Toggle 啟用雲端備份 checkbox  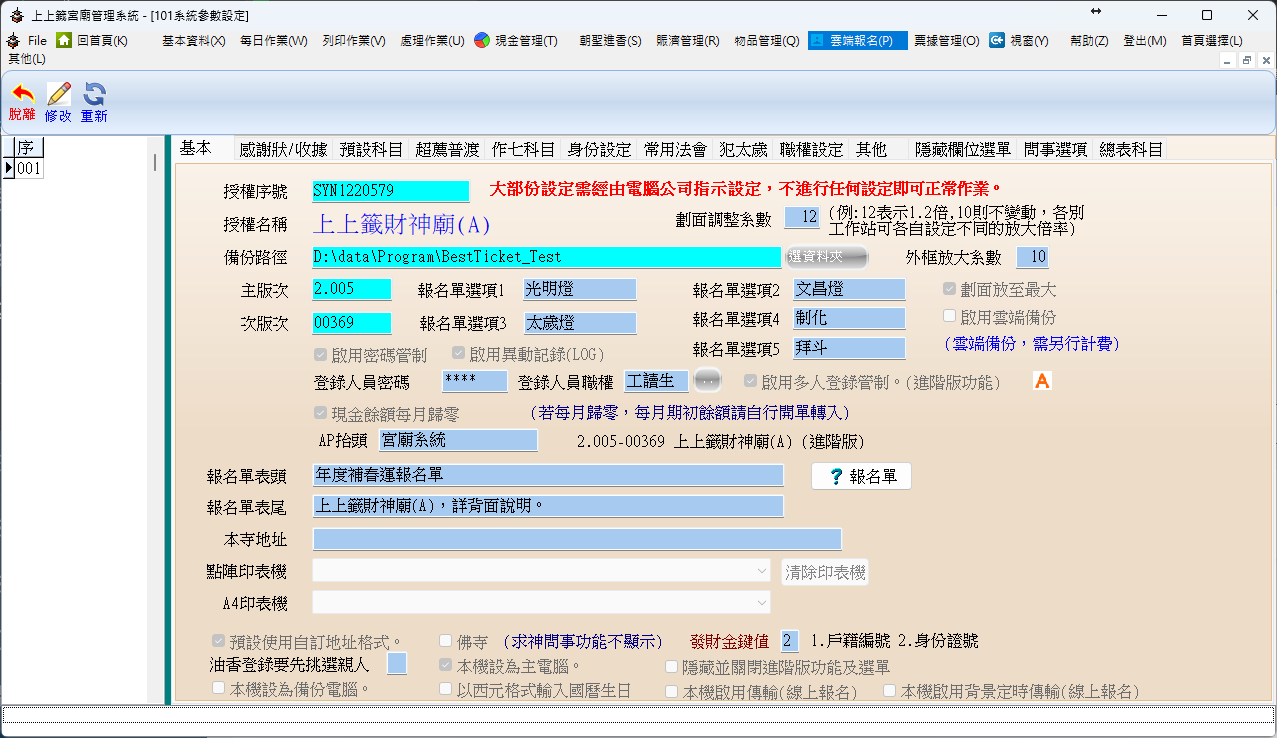tap(950, 316)
